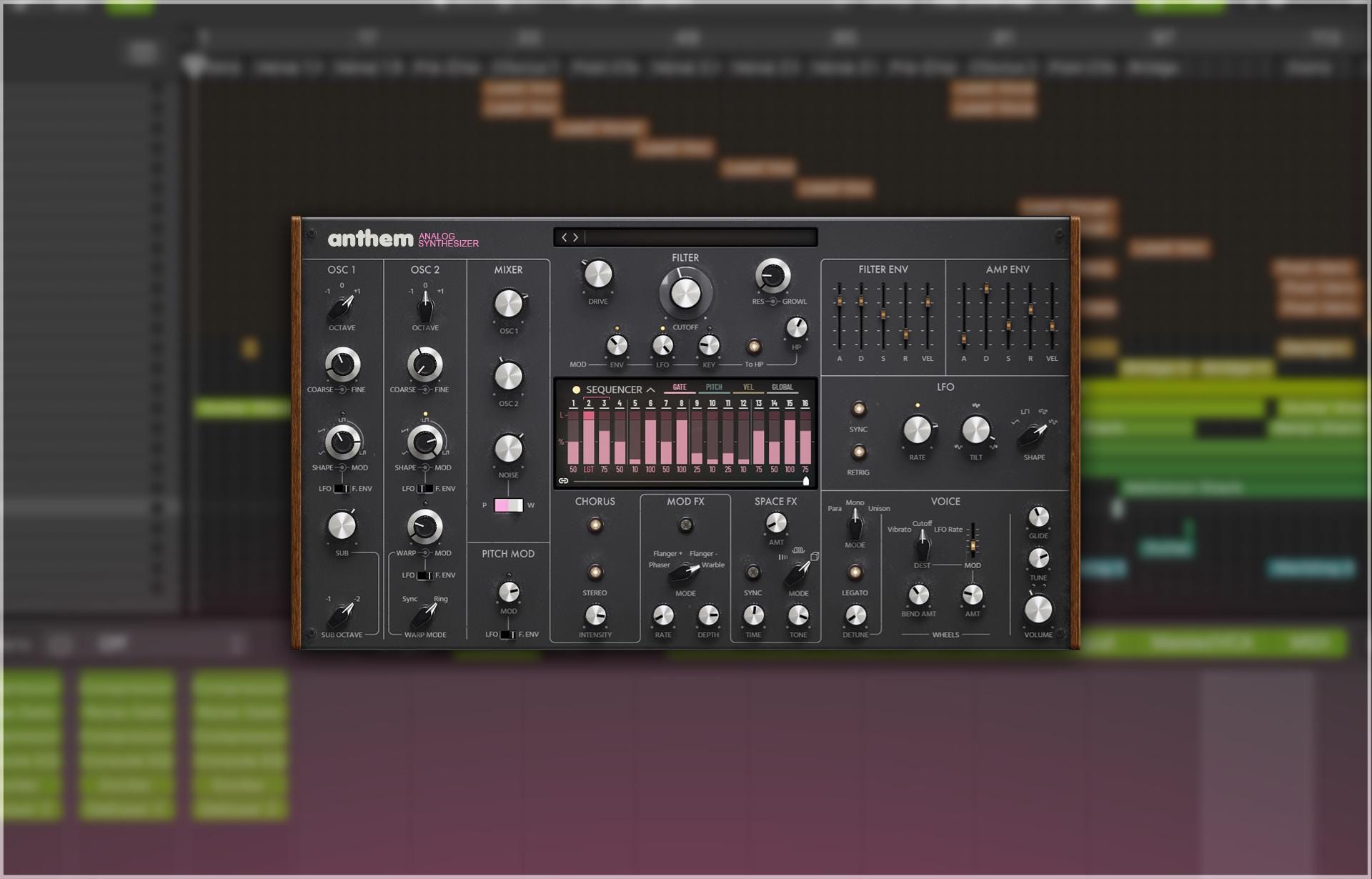The width and height of the screenshot is (1372, 879).
Task: Toggle the chorus STEREO button
Action: coord(595,572)
